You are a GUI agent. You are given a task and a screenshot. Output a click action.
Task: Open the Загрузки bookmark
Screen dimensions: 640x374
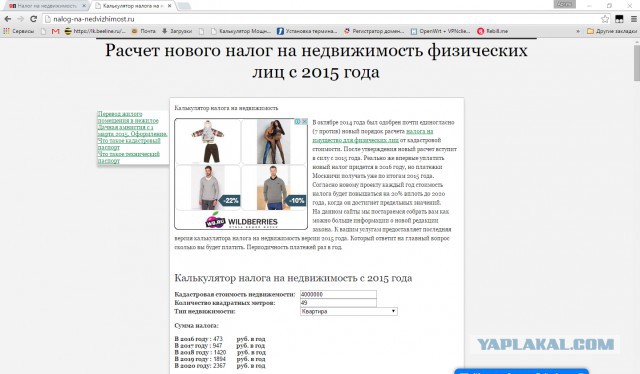point(177,31)
